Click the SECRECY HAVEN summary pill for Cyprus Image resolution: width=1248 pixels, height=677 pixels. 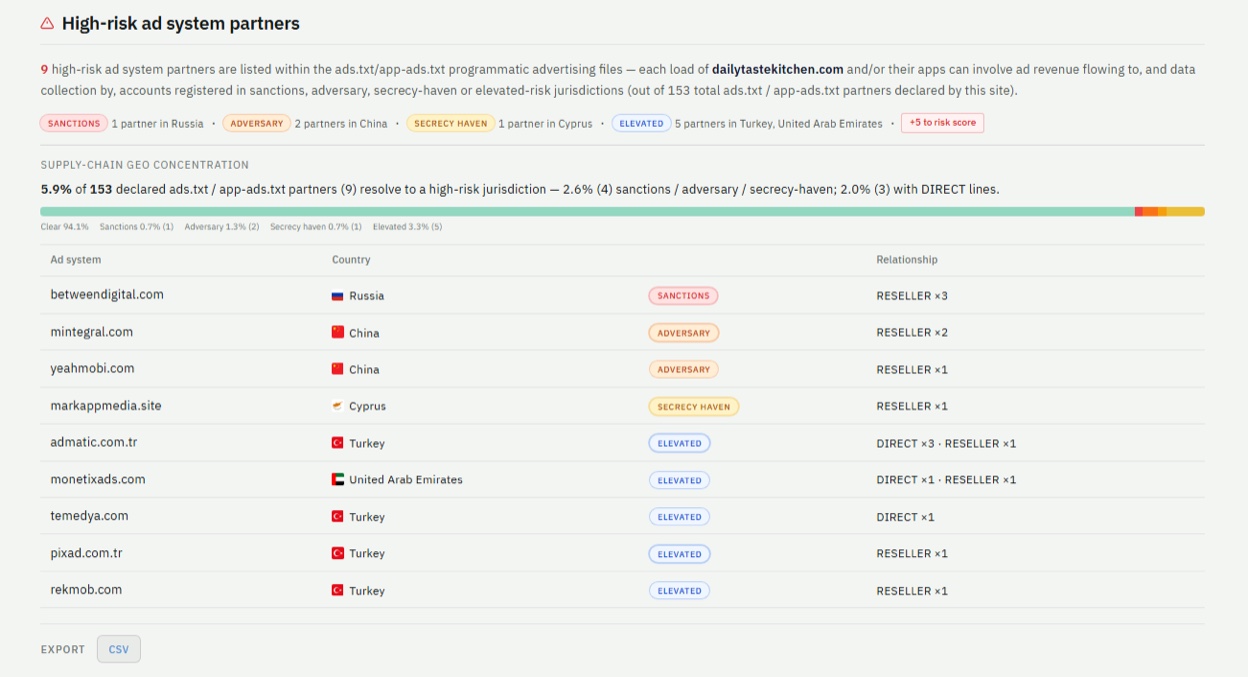[450, 124]
